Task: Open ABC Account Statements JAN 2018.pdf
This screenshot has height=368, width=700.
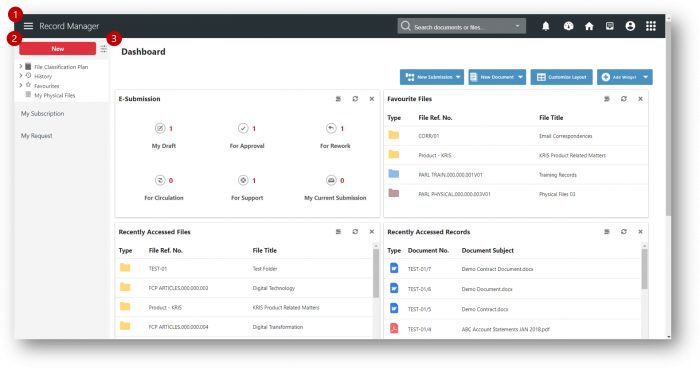Action: point(505,329)
